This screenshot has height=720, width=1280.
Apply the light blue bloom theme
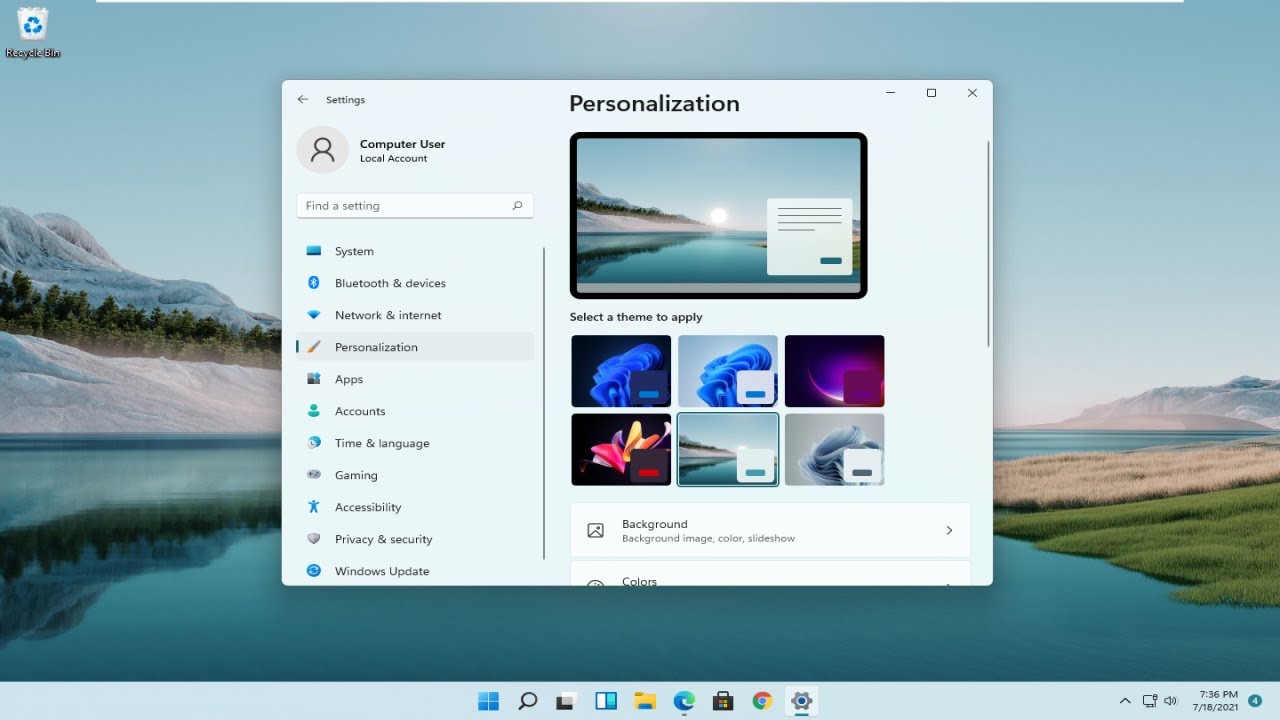(728, 371)
